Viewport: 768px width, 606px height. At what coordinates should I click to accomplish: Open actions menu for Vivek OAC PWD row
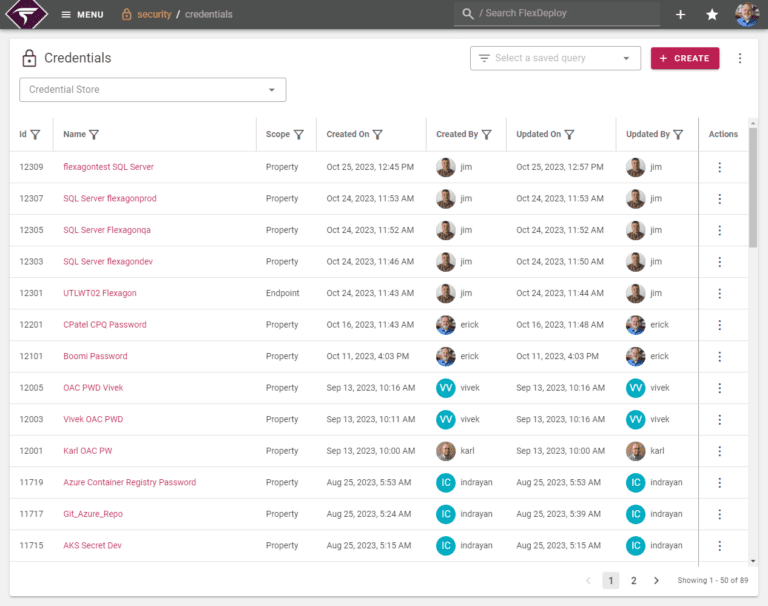click(720, 419)
